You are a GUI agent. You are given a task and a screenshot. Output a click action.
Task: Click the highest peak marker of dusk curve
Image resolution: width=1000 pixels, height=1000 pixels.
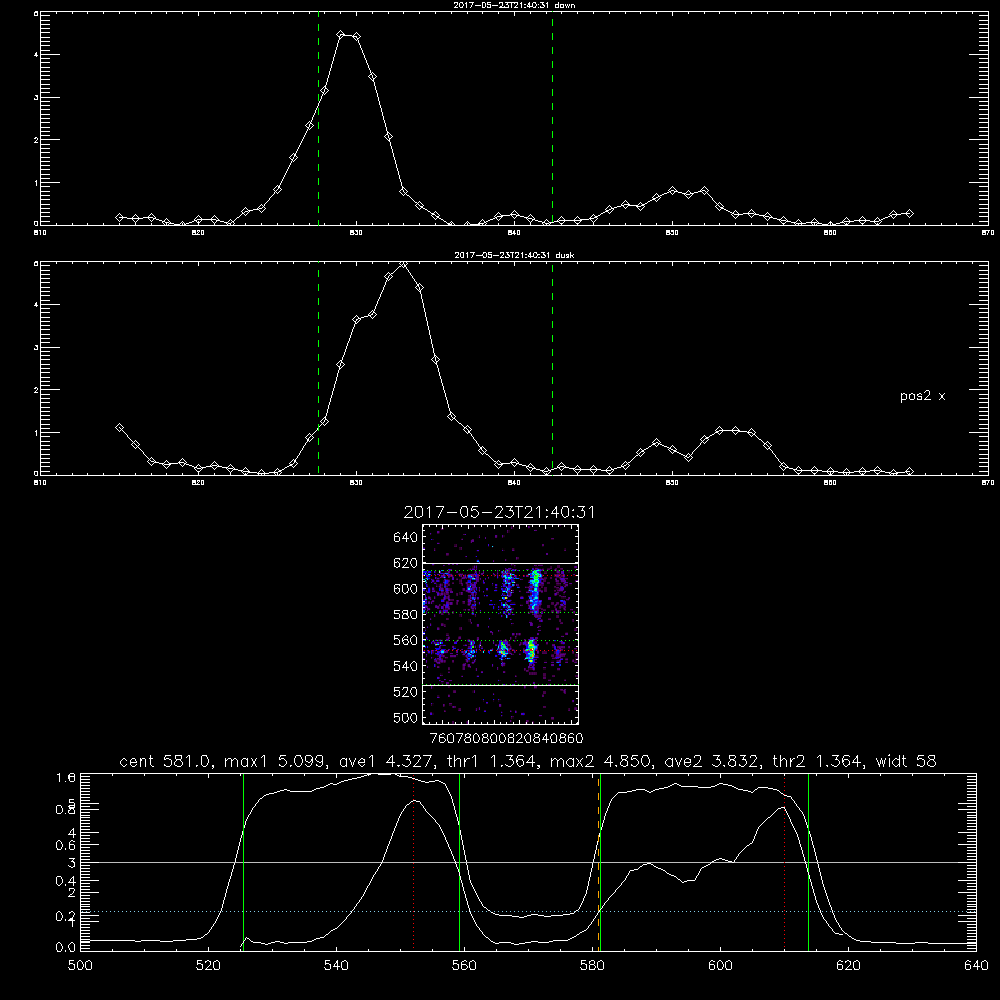pyautogui.click(x=403, y=264)
